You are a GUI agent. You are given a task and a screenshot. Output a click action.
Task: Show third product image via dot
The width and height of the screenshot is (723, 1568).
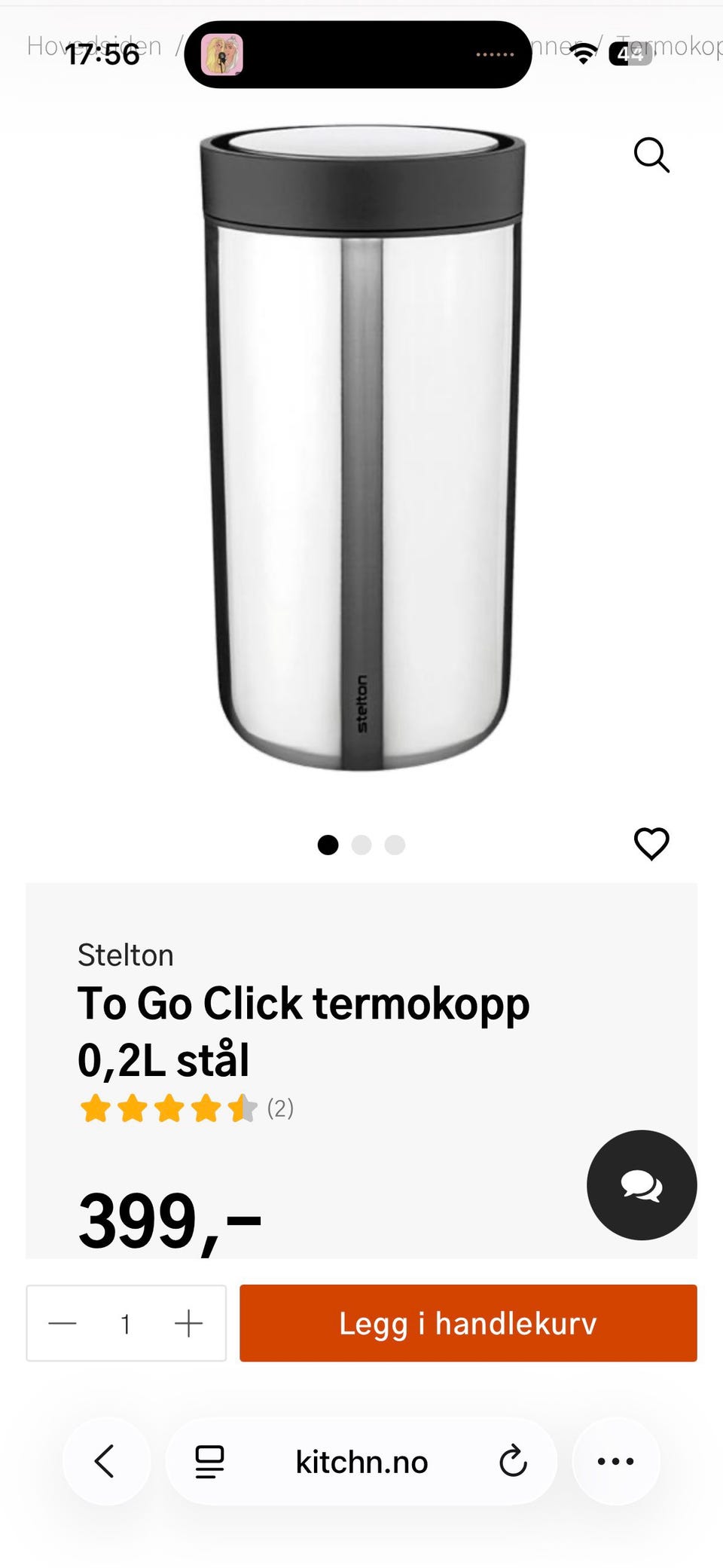395,845
